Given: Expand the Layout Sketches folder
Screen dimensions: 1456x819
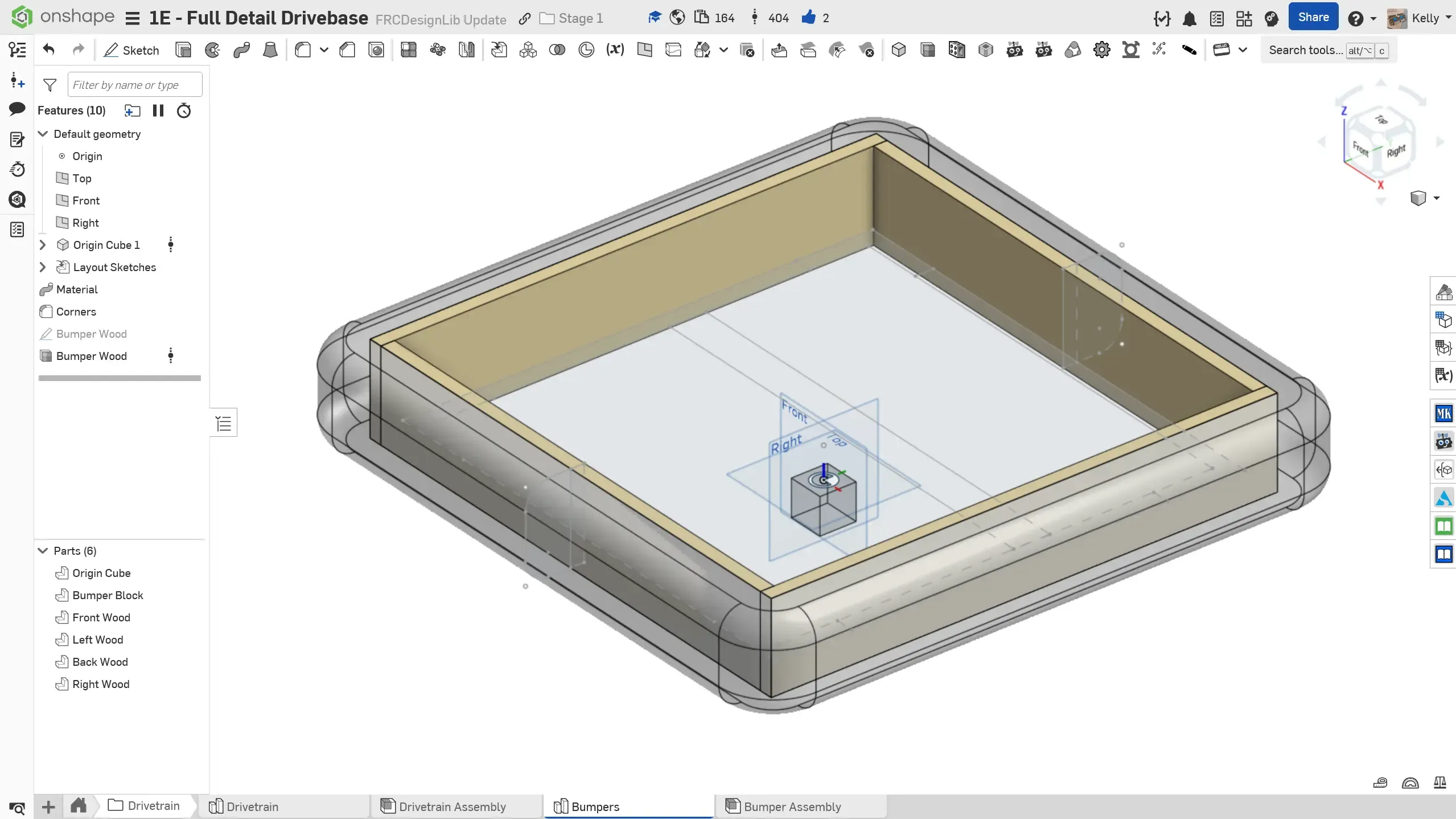Looking at the screenshot, I should click(x=43, y=267).
